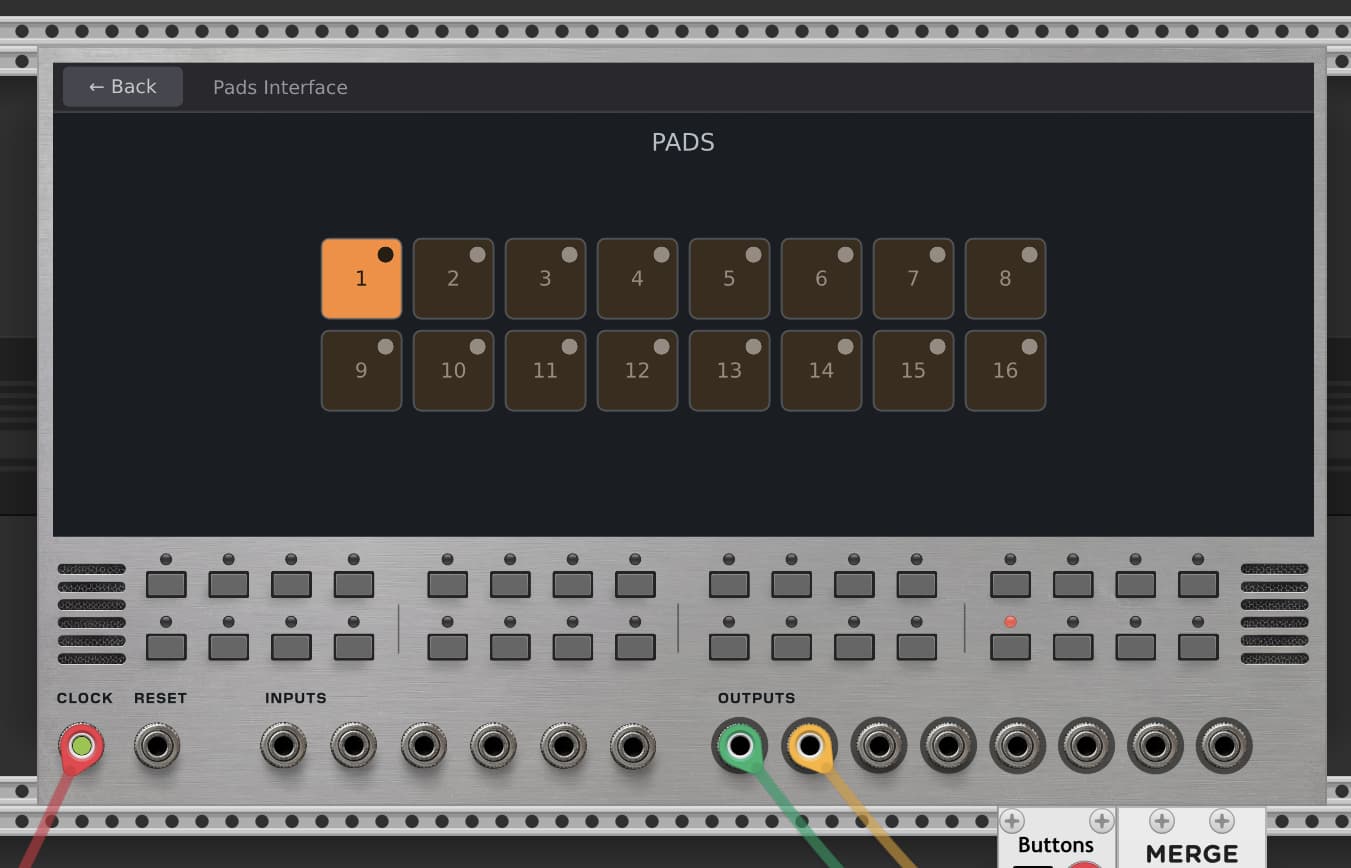Click the CLOCK input jack
Image resolution: width=1351 pixels, height=868 pixels.
click(82, 746)
